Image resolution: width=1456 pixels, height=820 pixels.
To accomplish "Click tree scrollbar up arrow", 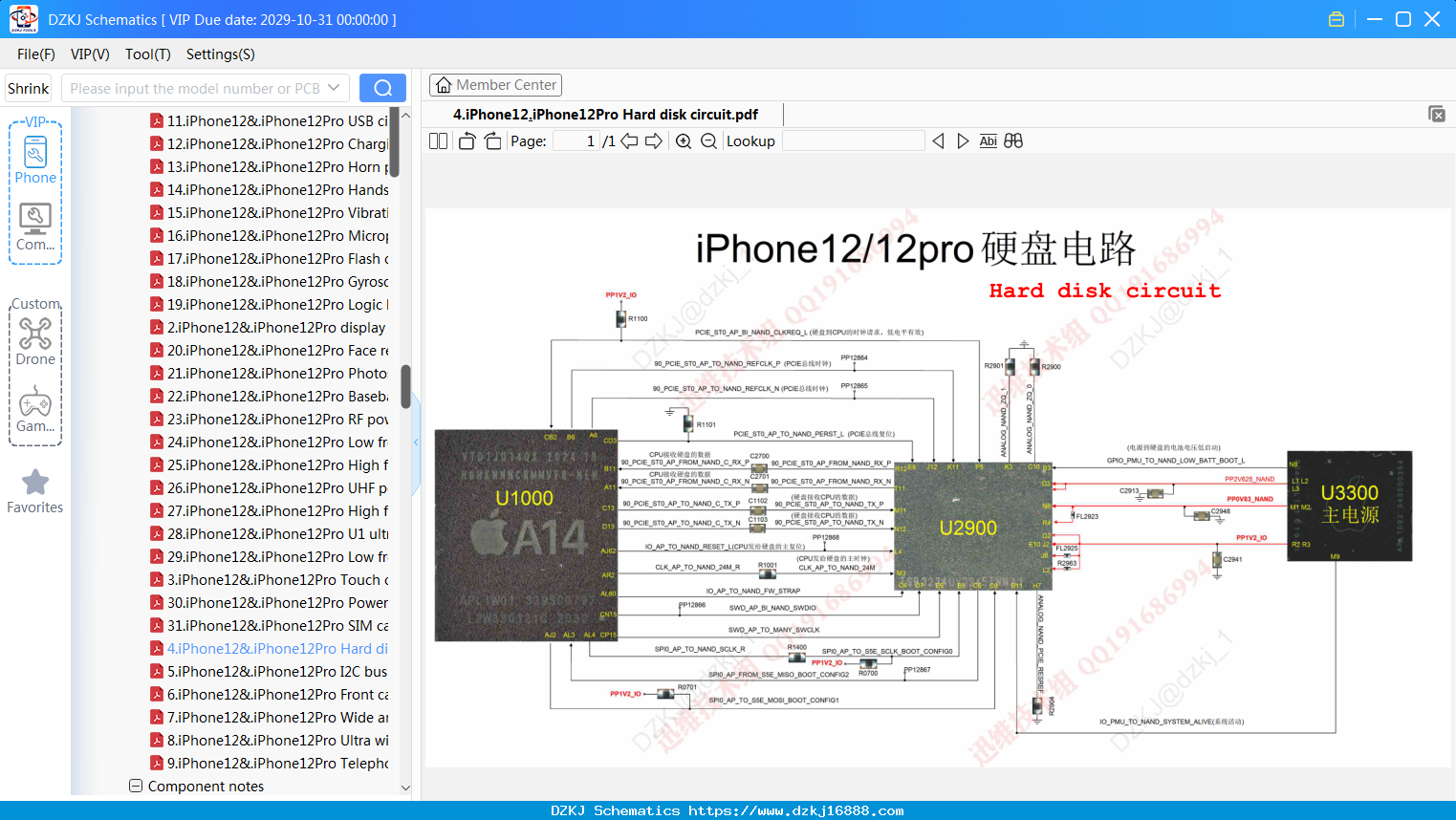I will (x=405, y=115).
